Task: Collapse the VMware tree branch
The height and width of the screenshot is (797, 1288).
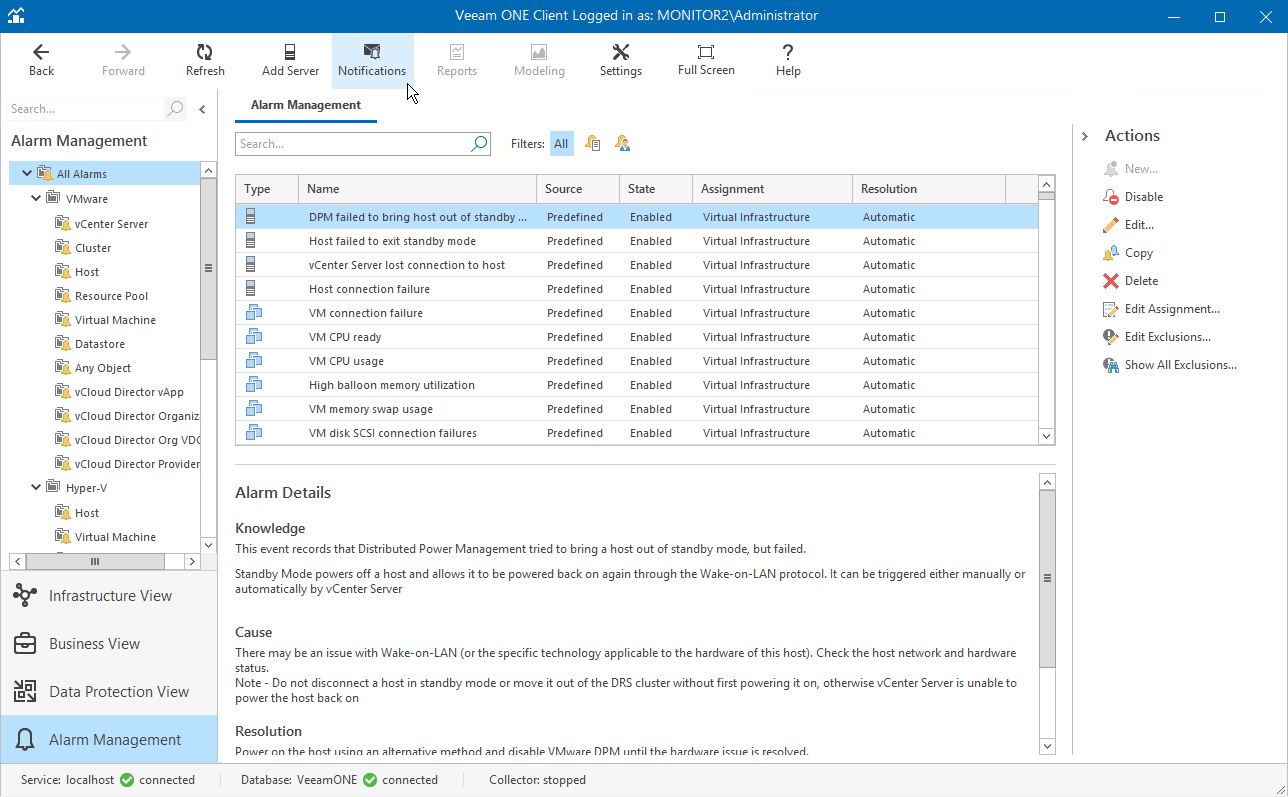Action: (36, 198)
